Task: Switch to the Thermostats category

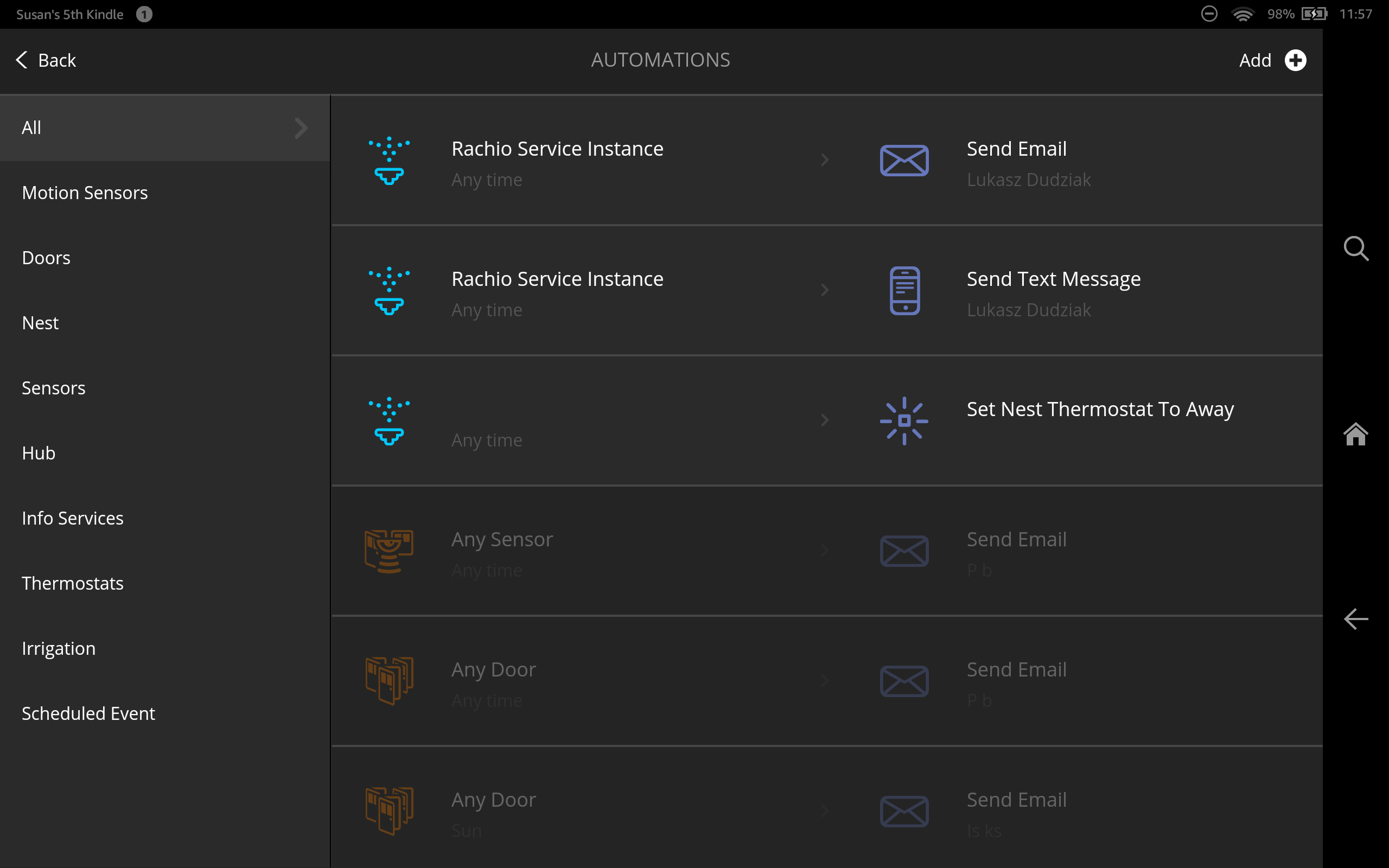Action: tap(73, 583)
